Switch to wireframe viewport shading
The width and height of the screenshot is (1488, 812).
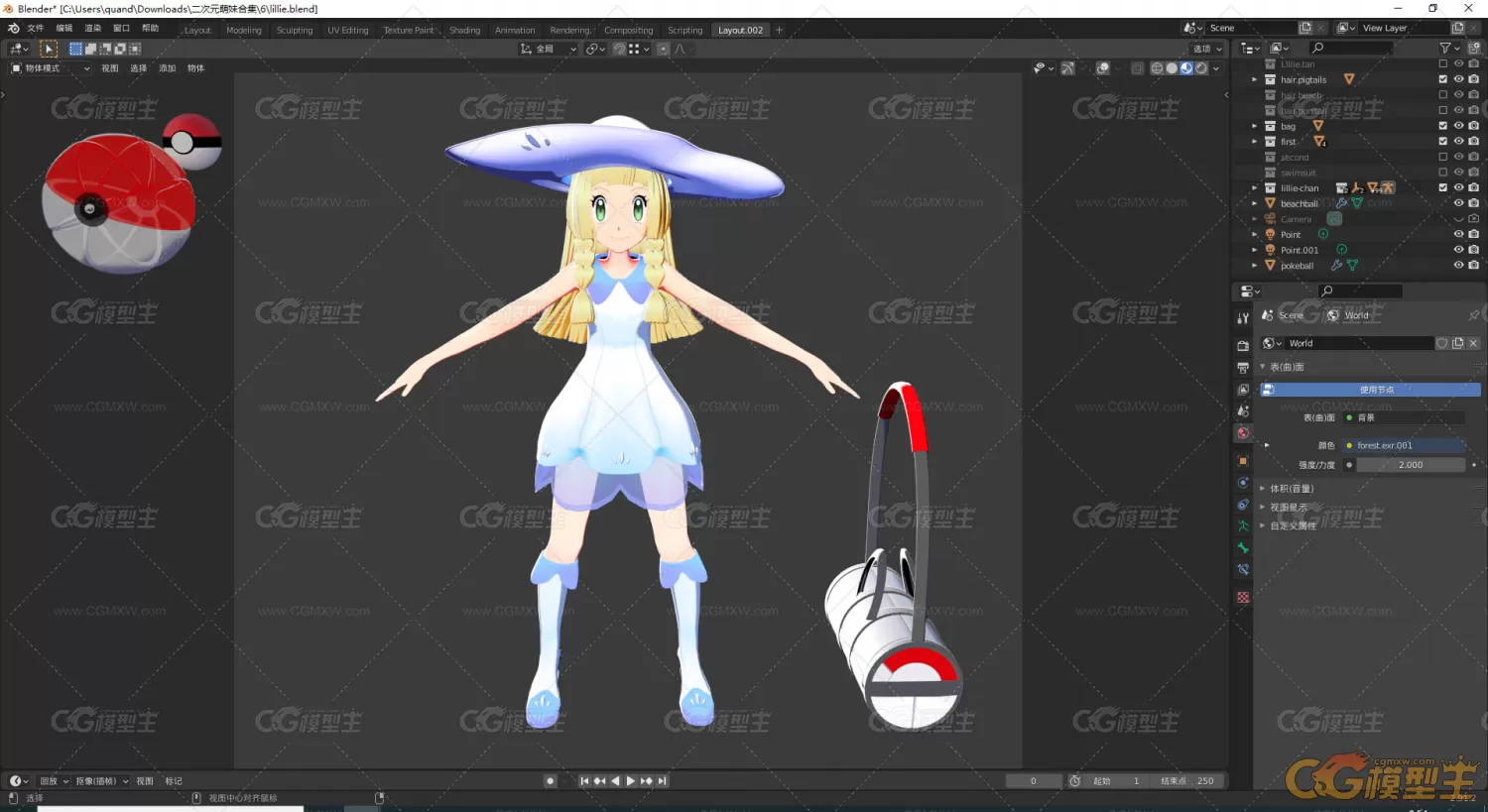coord(1157,68)
